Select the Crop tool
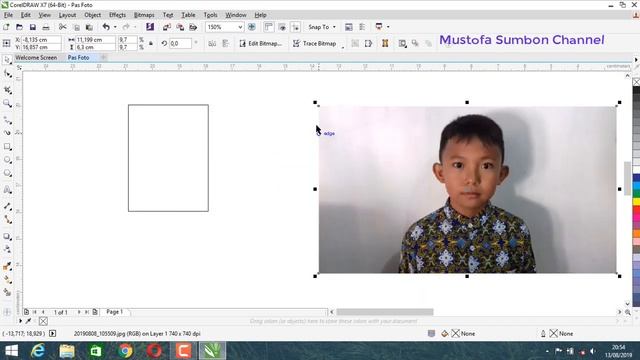The width and height of the screenshot is (640, 360). coord(7,90)
